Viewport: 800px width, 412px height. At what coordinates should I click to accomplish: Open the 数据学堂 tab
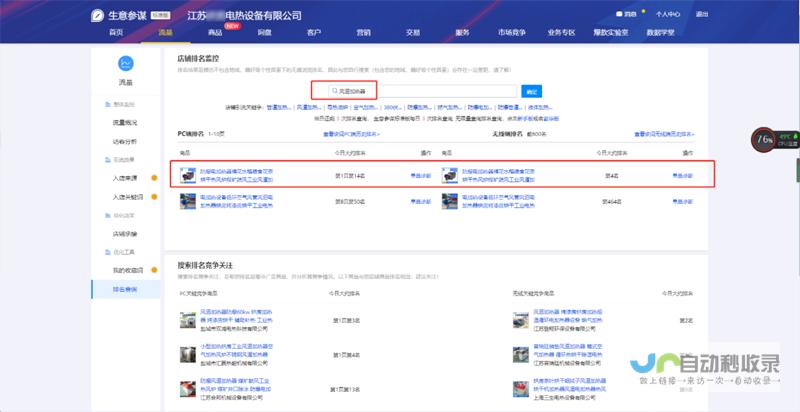(x=660, y=33)
